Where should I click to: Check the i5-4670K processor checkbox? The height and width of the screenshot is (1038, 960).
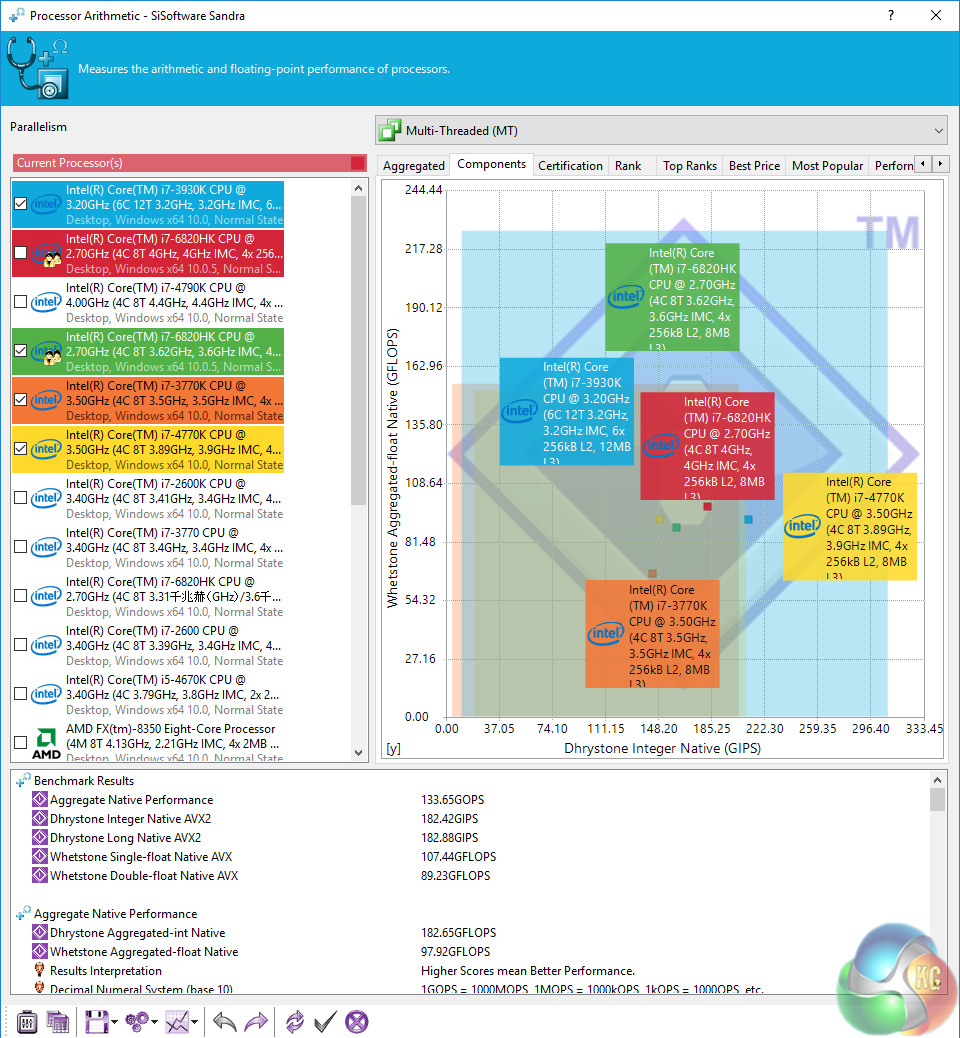21,694
